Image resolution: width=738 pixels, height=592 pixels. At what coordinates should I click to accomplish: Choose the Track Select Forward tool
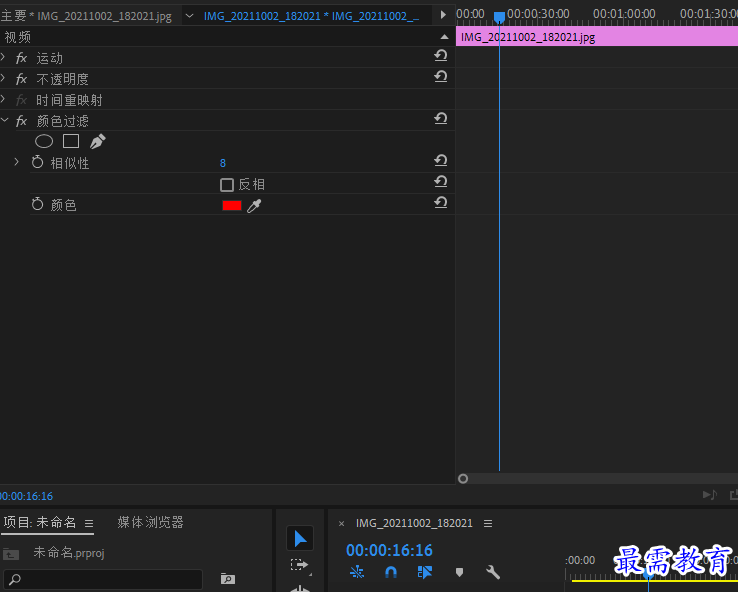(x=300, y=565)
